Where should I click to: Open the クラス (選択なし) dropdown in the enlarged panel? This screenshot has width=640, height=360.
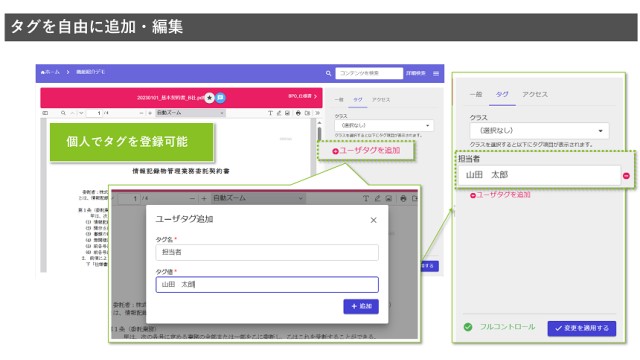(539, 131)
